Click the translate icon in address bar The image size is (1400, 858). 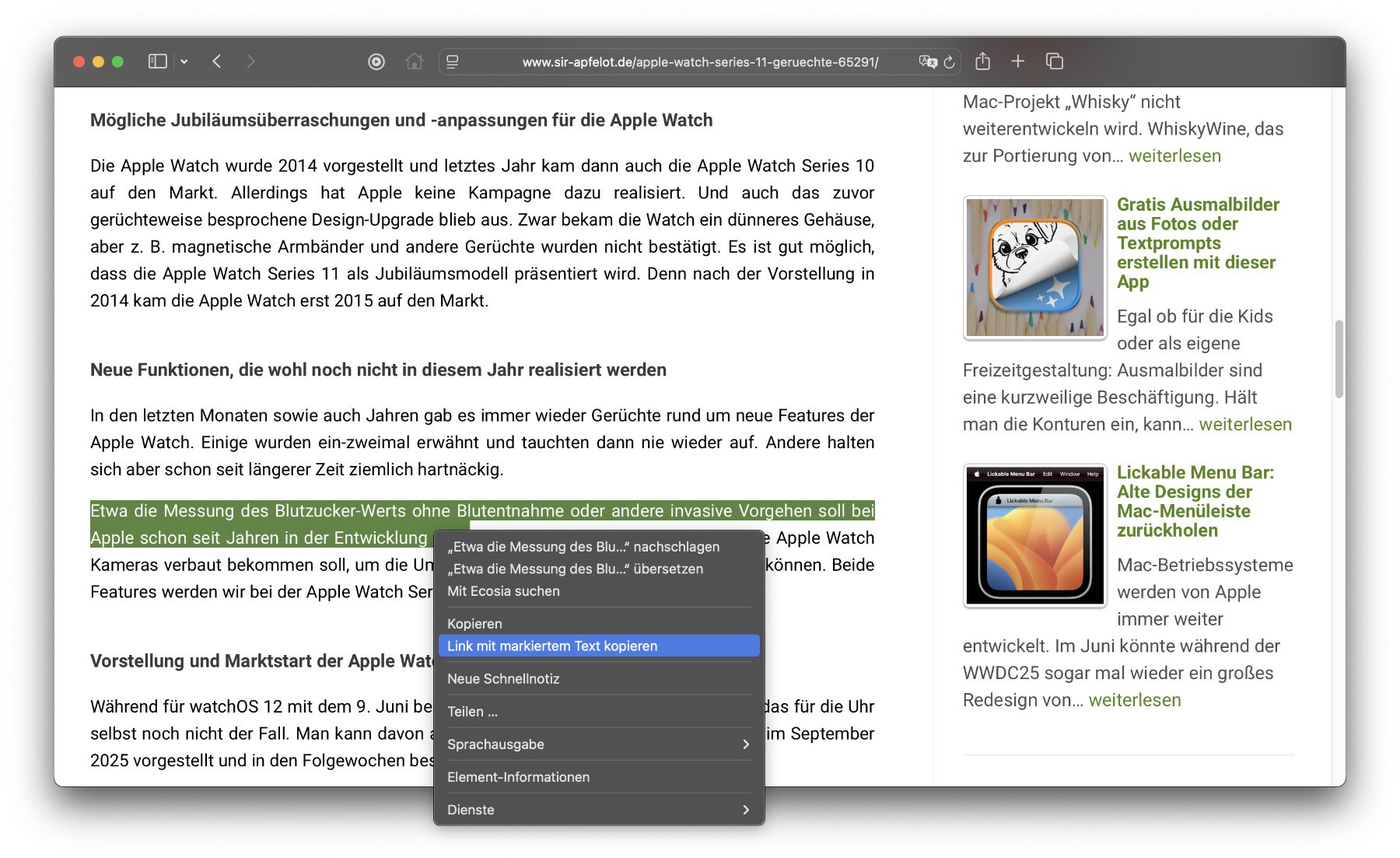927,61
